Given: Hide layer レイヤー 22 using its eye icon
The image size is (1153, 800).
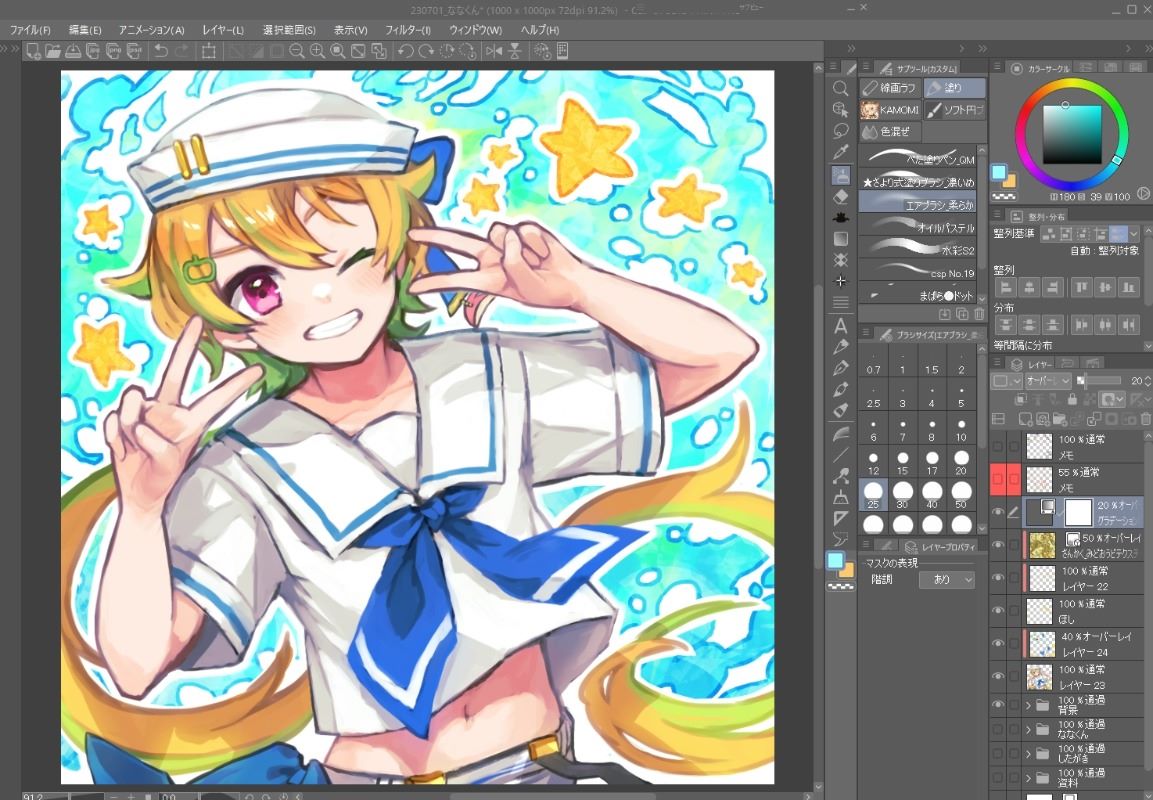Looking at the screenshot, I should coord(997,578).
